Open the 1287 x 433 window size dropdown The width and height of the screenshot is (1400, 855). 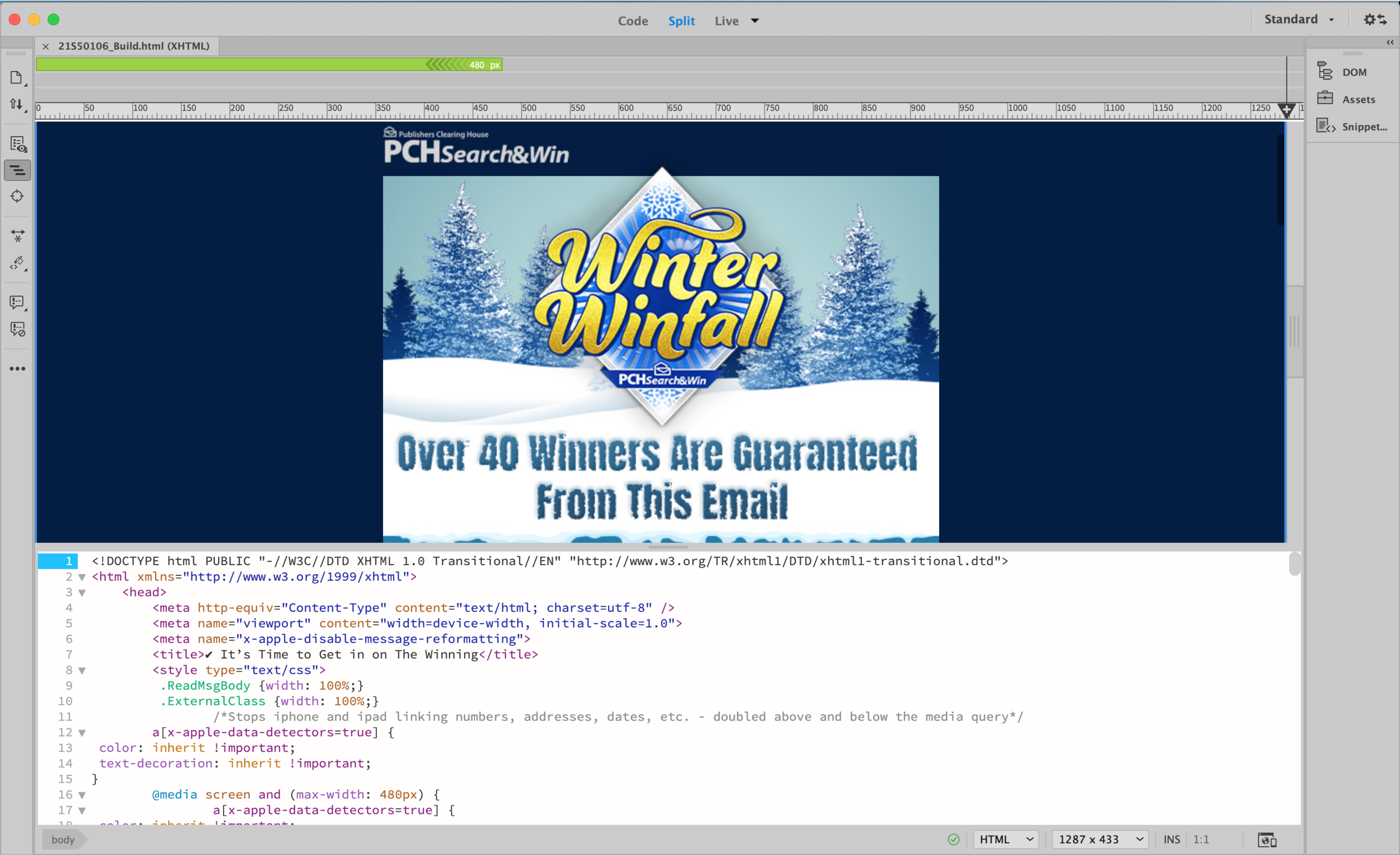(1100, 840)
